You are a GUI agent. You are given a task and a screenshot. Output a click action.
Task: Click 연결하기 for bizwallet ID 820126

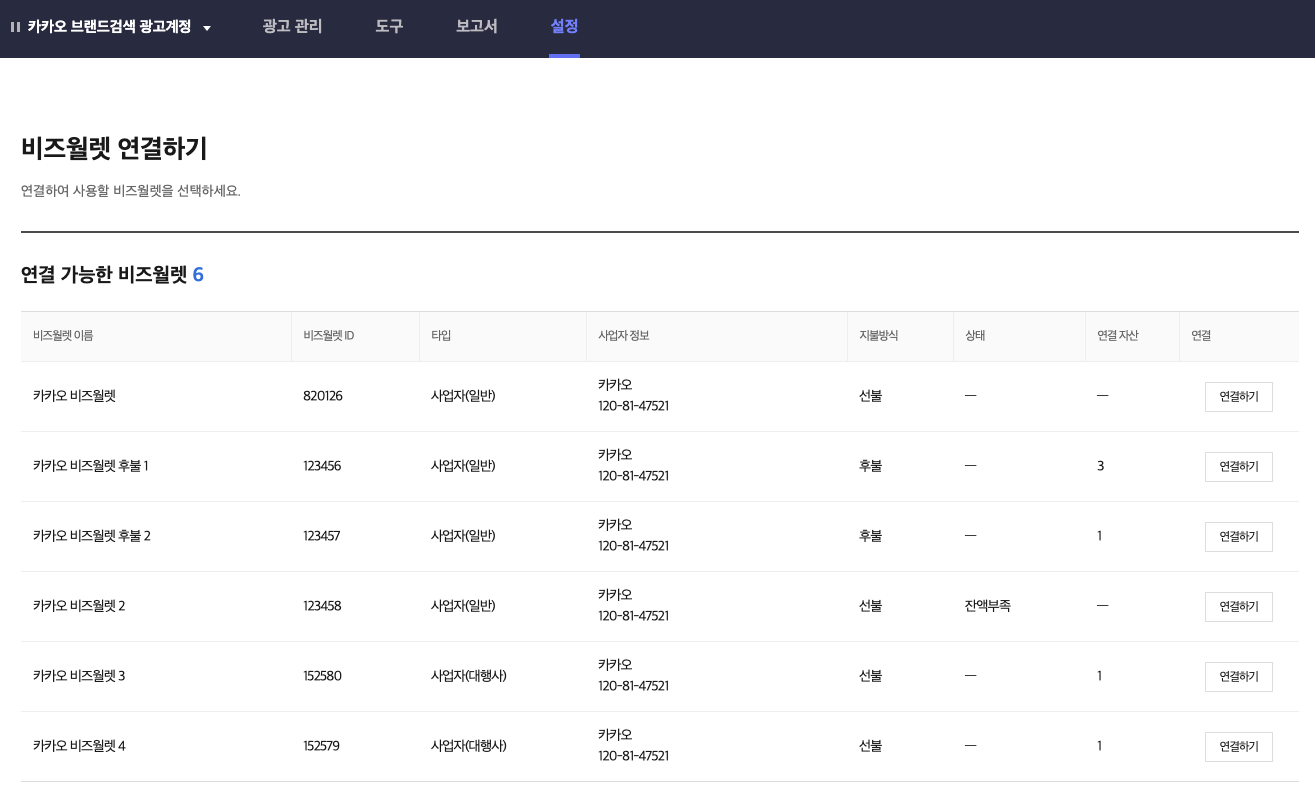pos(1238,397)
